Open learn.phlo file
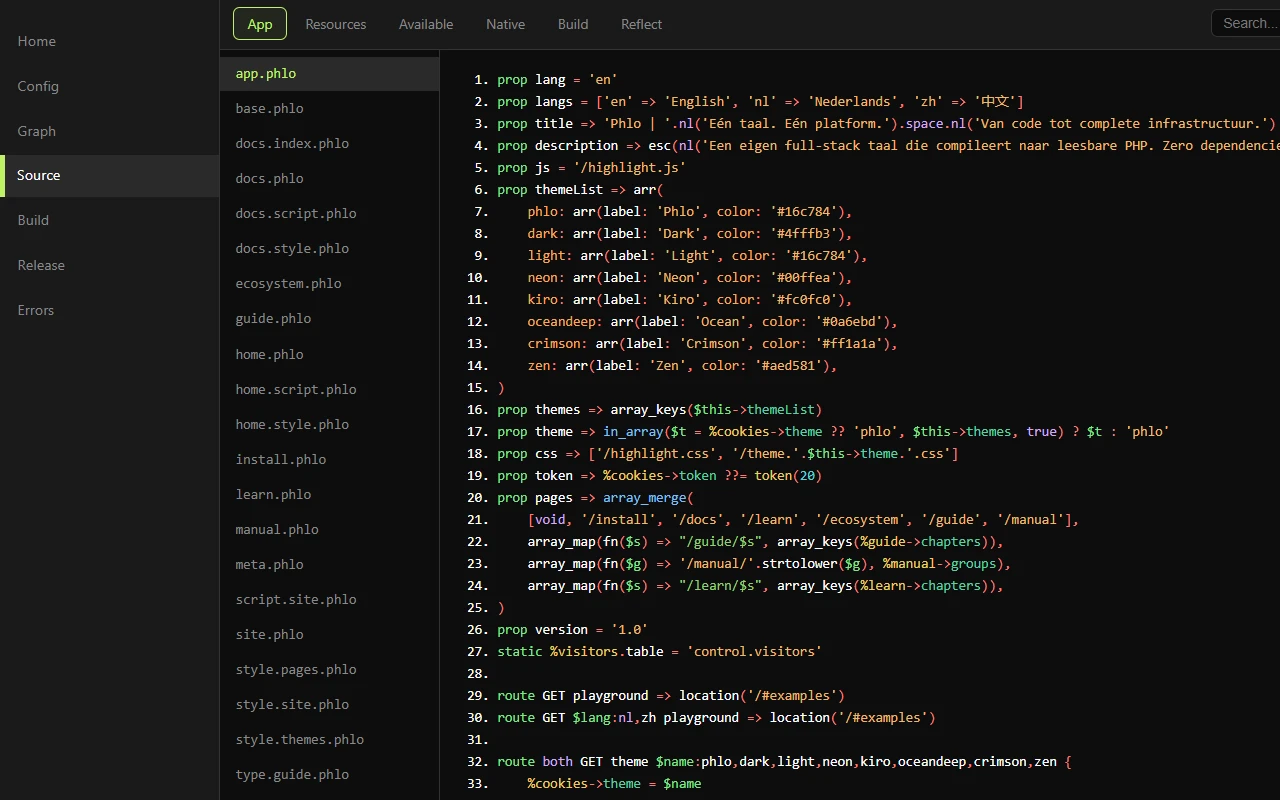1280x800 pixels. coord(329,495)
